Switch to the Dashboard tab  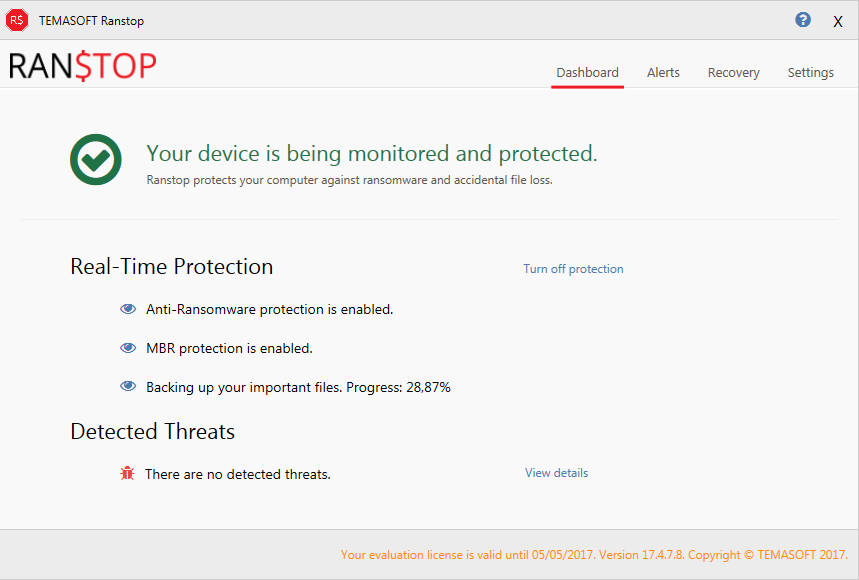587,72
